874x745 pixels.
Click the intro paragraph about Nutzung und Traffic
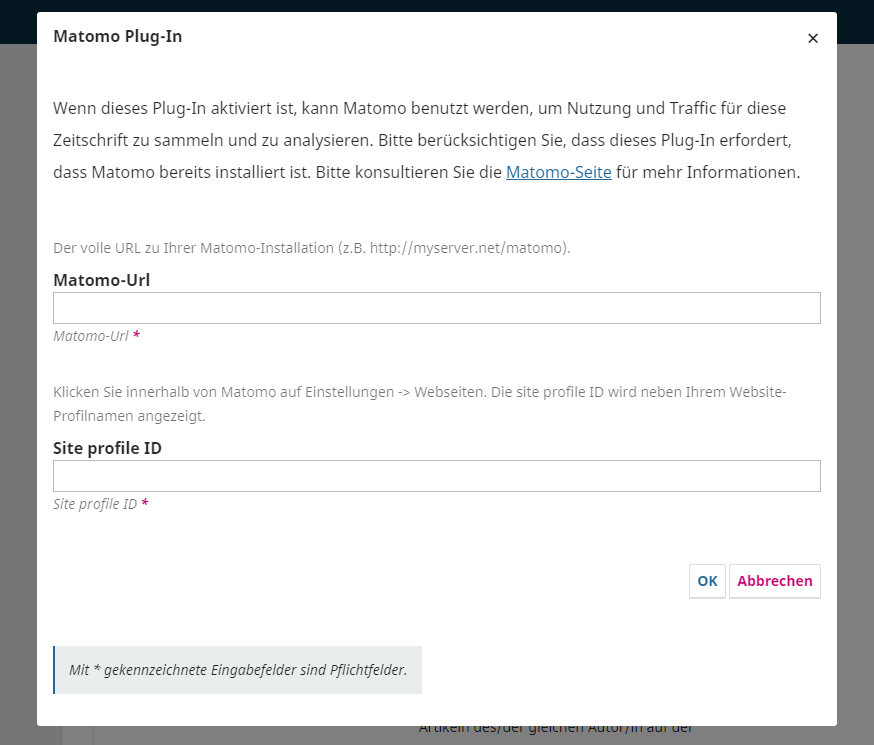click(x=426, y=139)
